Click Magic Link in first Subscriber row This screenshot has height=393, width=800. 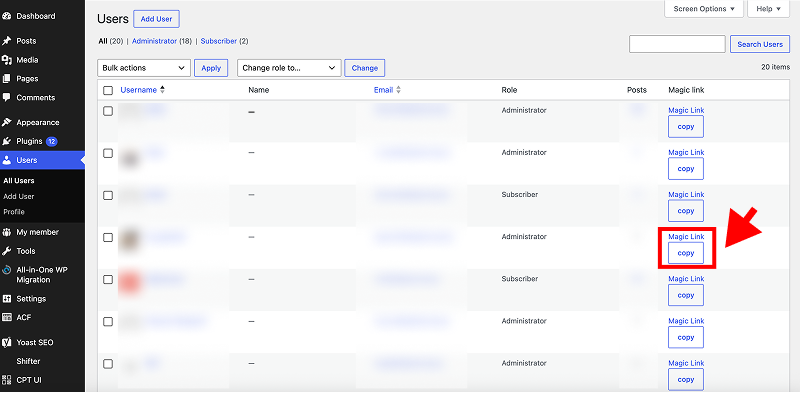click(x=686, y=194)
